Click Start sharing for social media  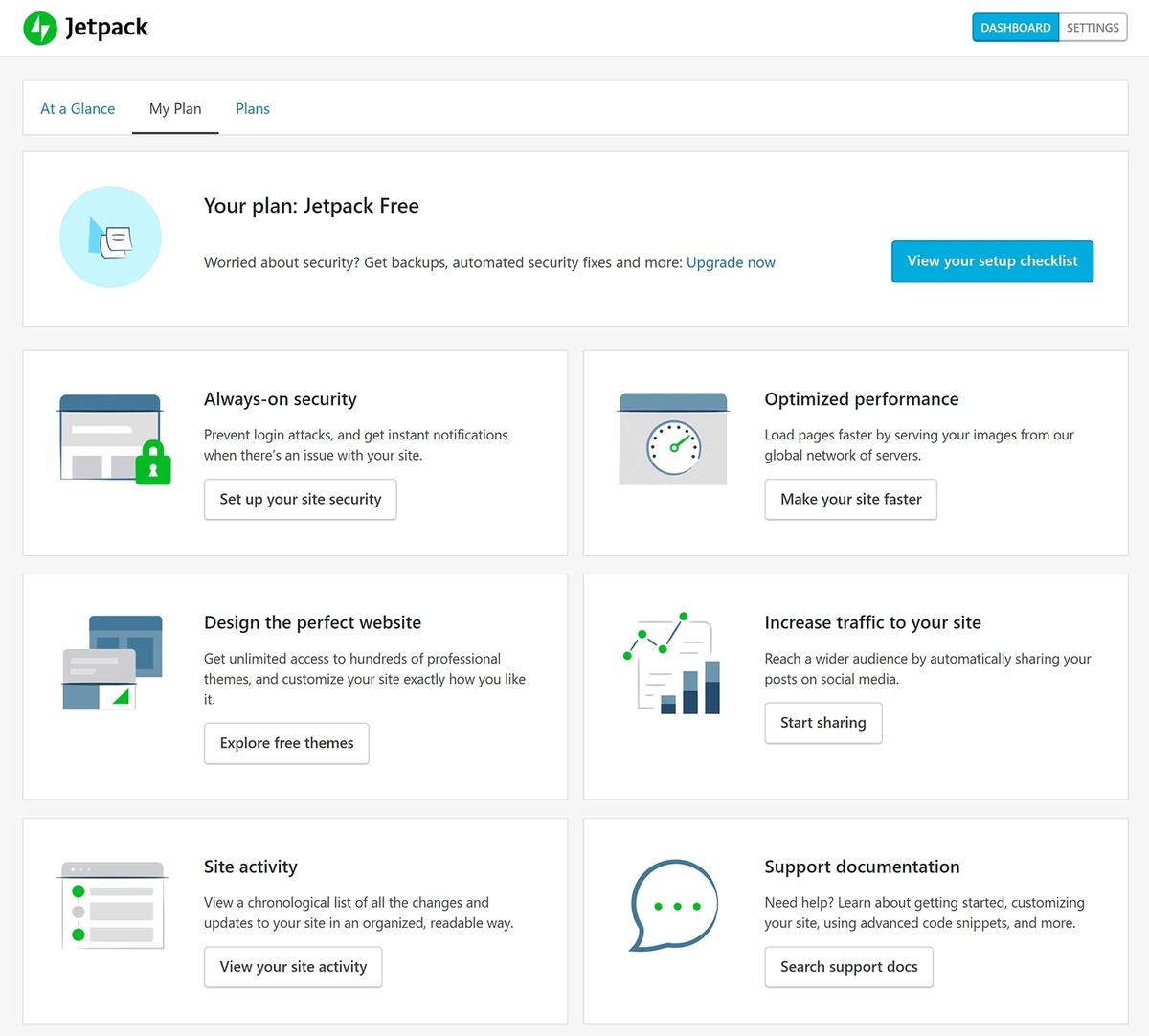(x=822, y=723)
